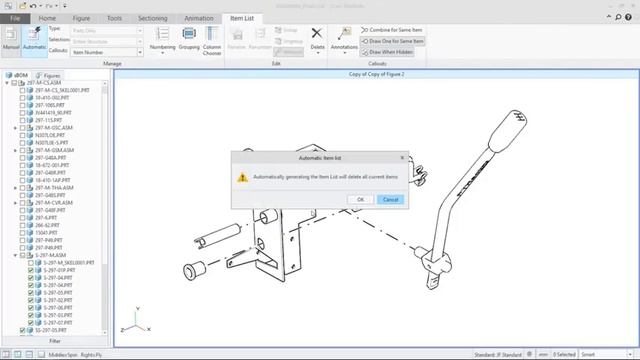Click the application icon in title bar corner
Viewport: 640px width, 360px height.
tap(8, 6)
